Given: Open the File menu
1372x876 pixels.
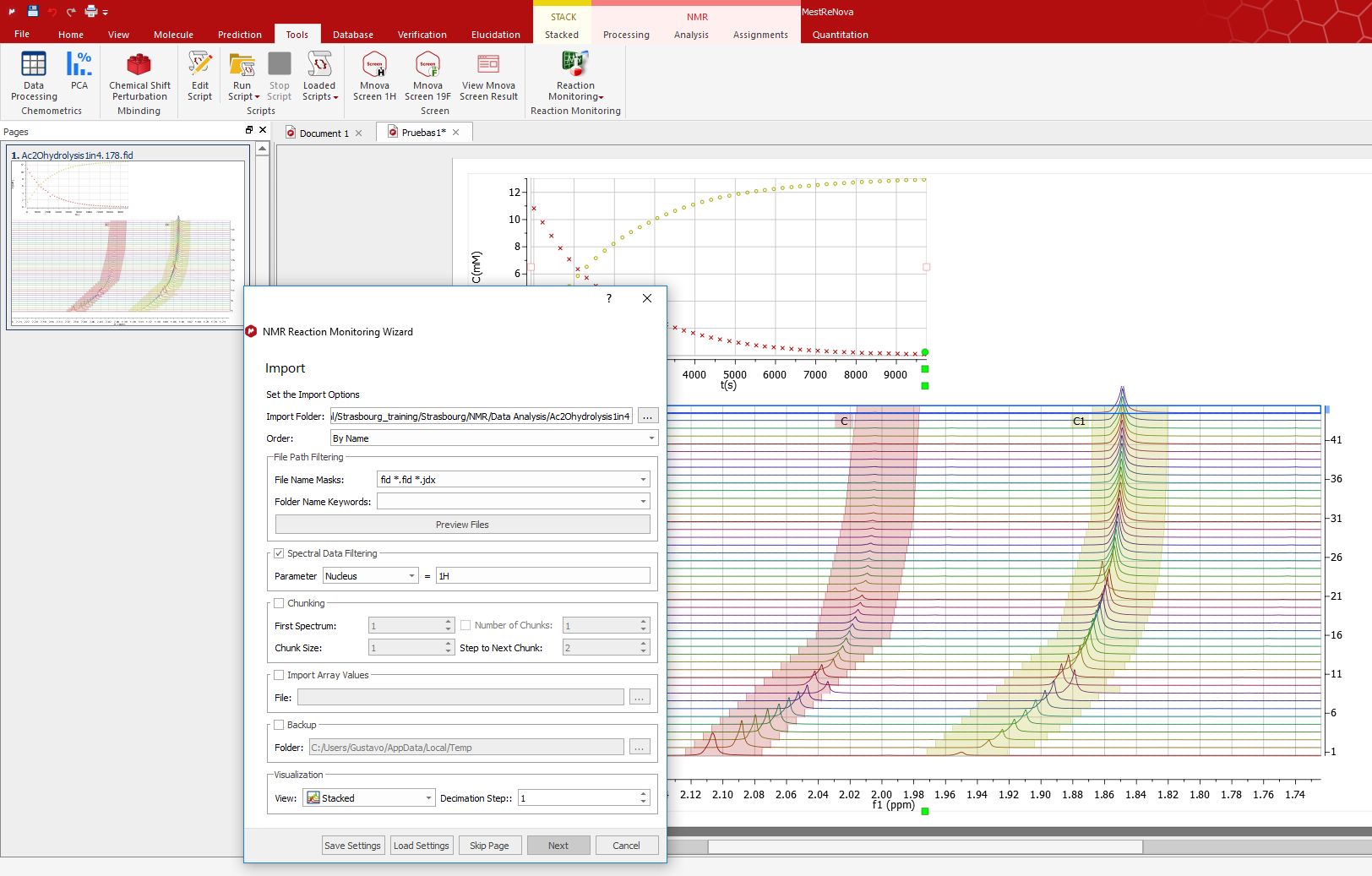Looking at the screenshot, I should click(x=22, y=35).
